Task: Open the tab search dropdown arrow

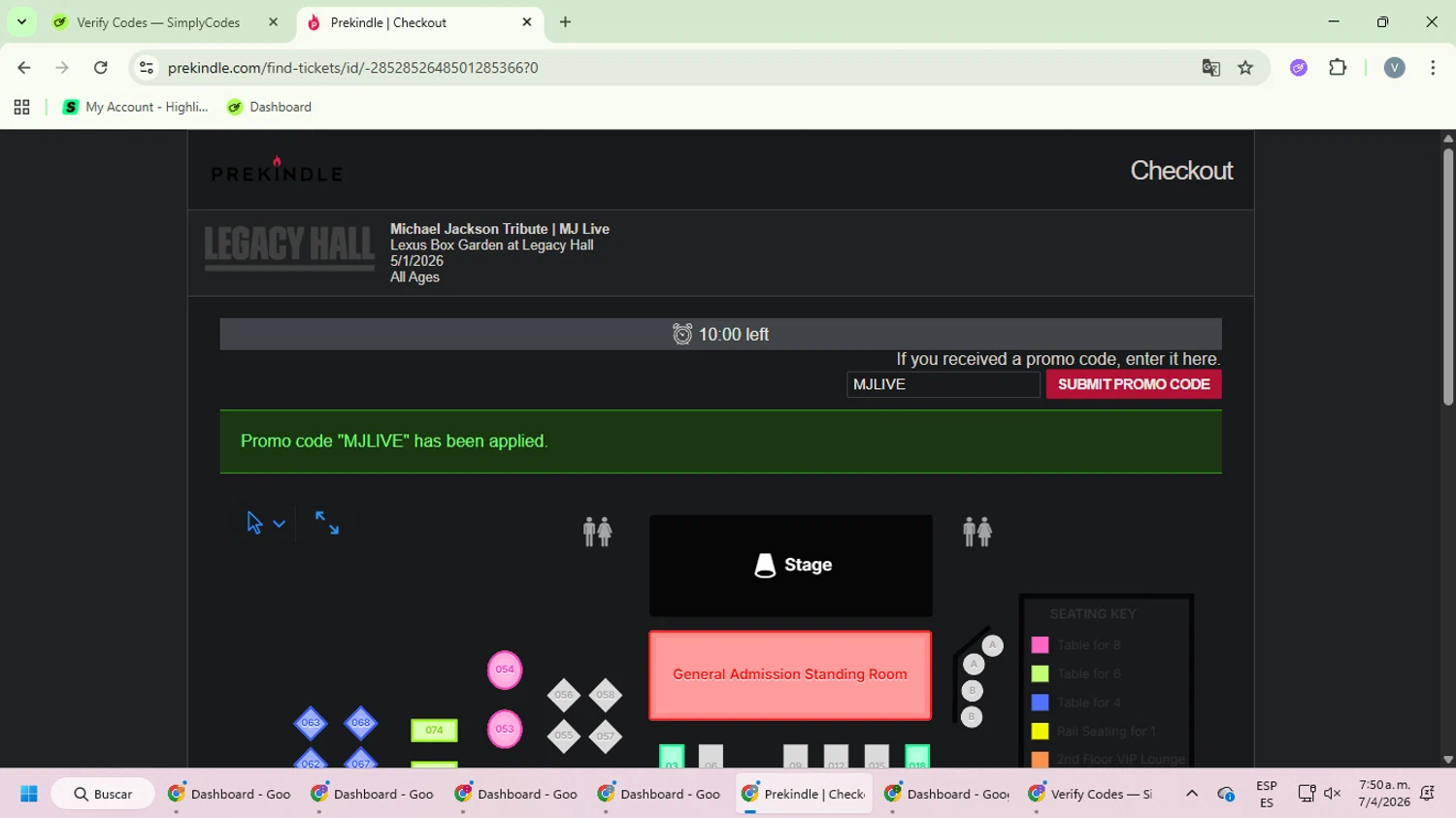Action: click(21, 21)
